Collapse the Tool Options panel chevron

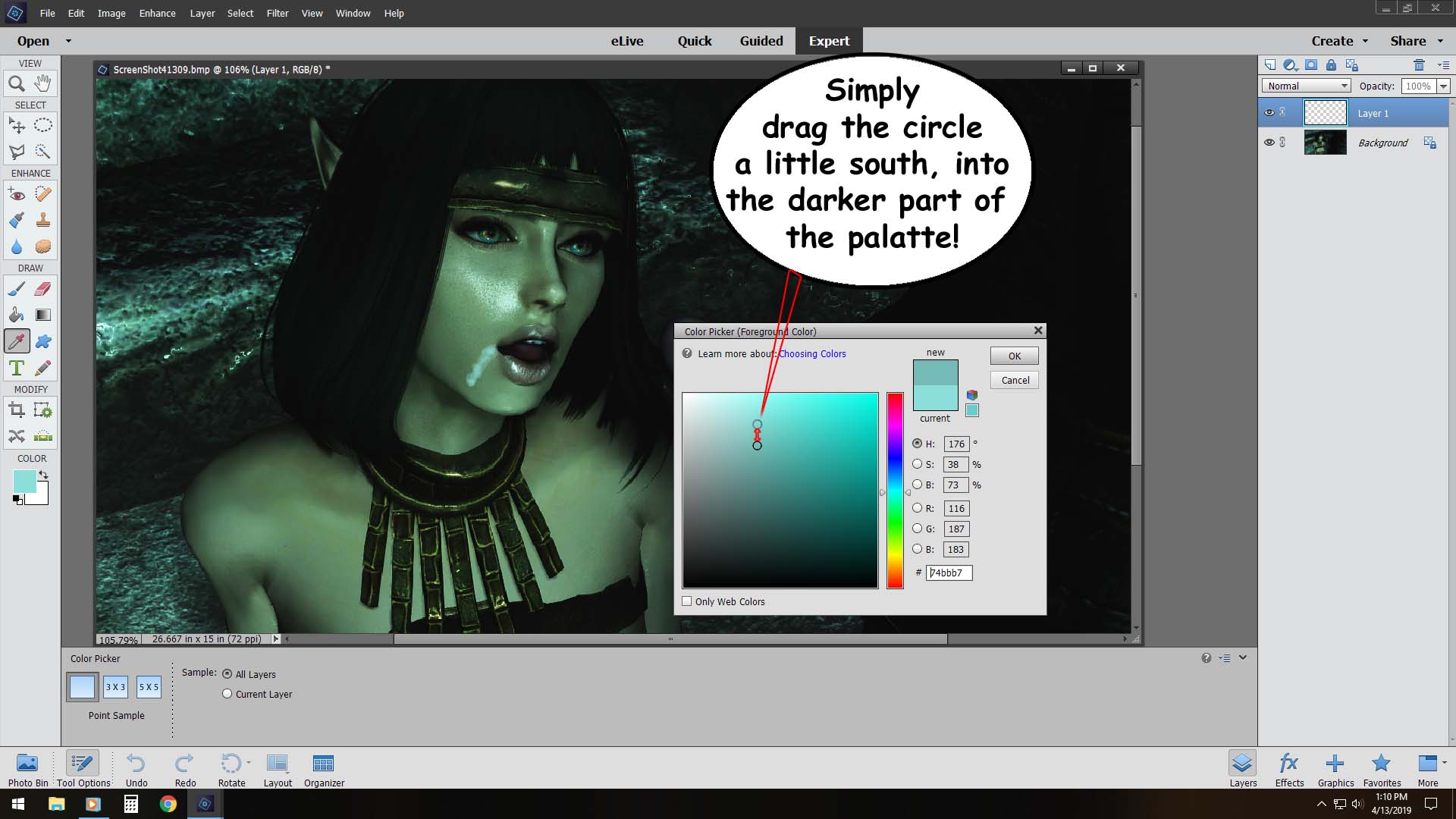(x=1243, y=657)
